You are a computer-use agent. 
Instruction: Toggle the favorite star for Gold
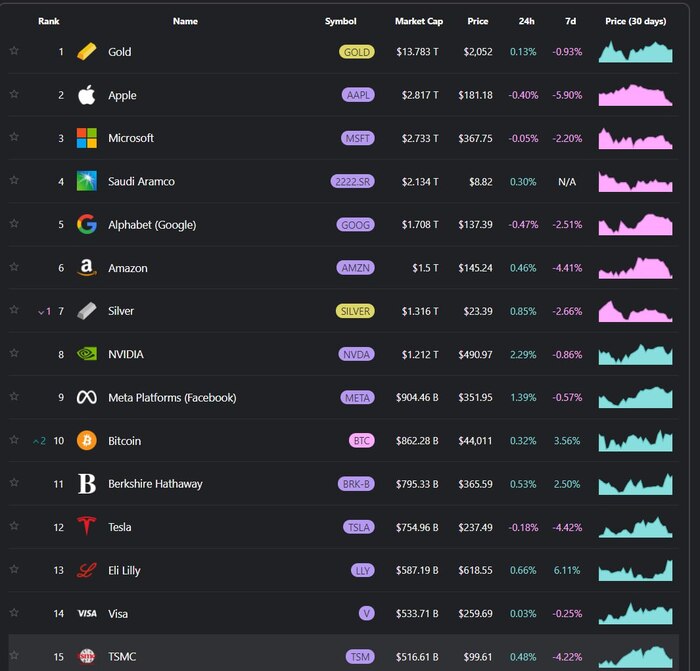(x=14, y=51)
